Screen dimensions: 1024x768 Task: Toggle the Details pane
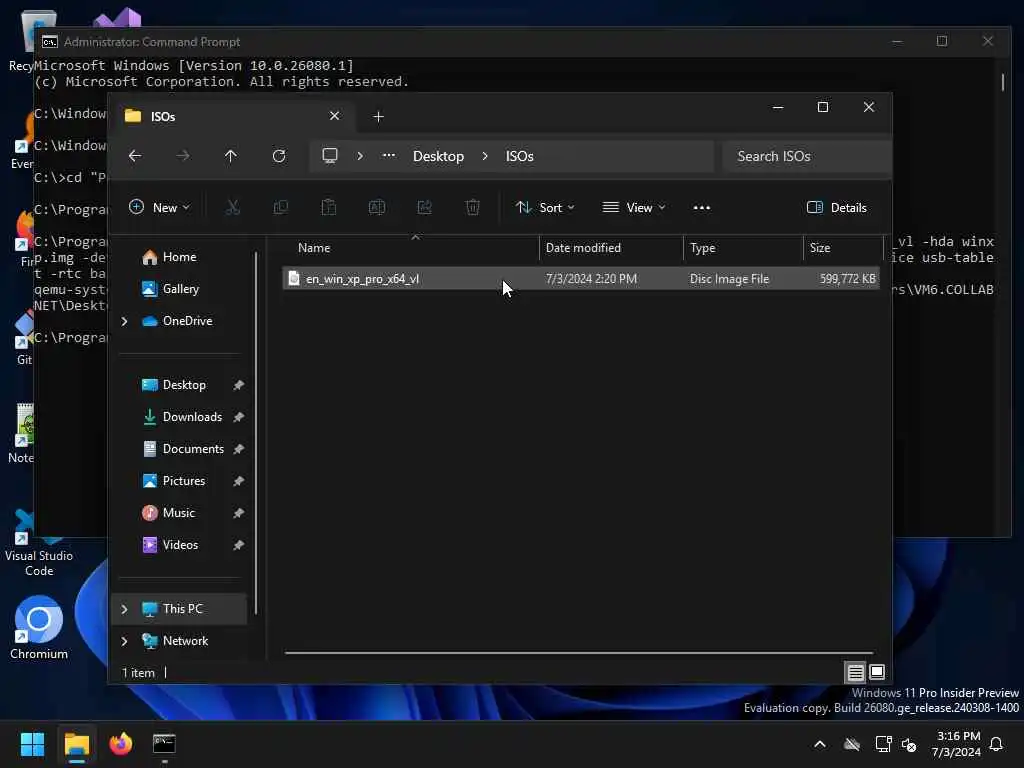click(x=837, y=208)
